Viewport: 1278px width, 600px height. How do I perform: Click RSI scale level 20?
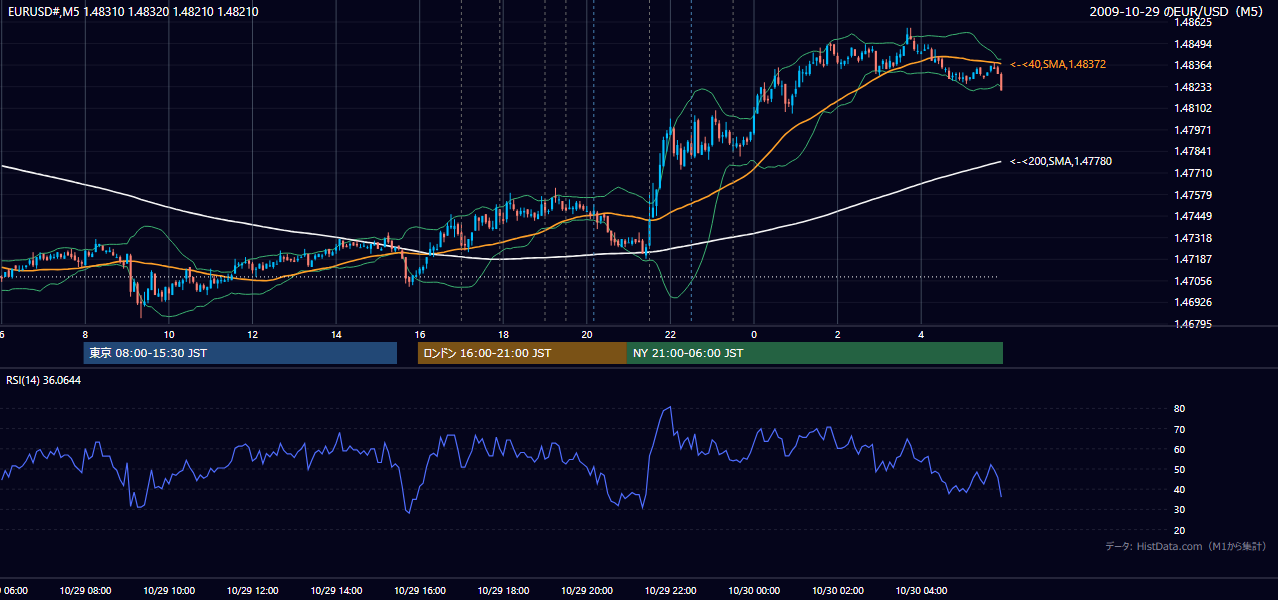[1180, 530]
